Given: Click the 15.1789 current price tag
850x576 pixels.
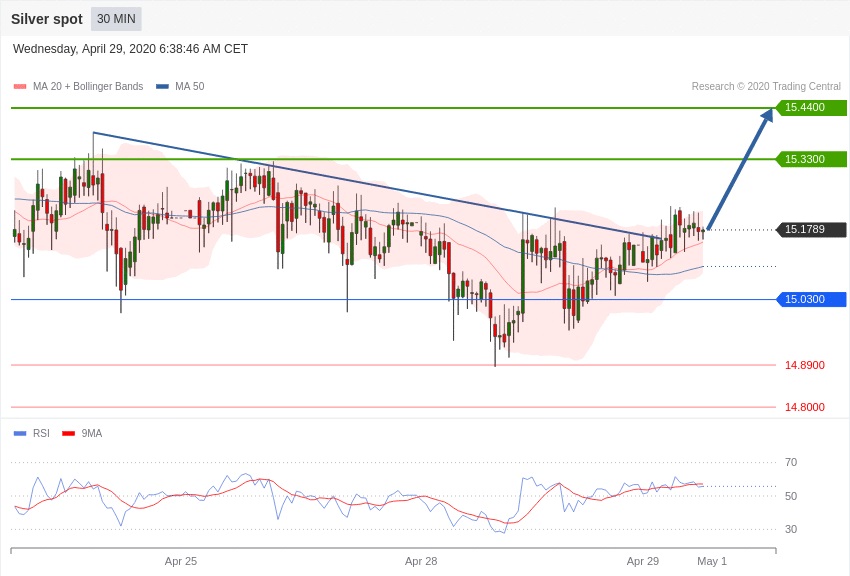Looking at the screenshot, I should pos(812,229).
